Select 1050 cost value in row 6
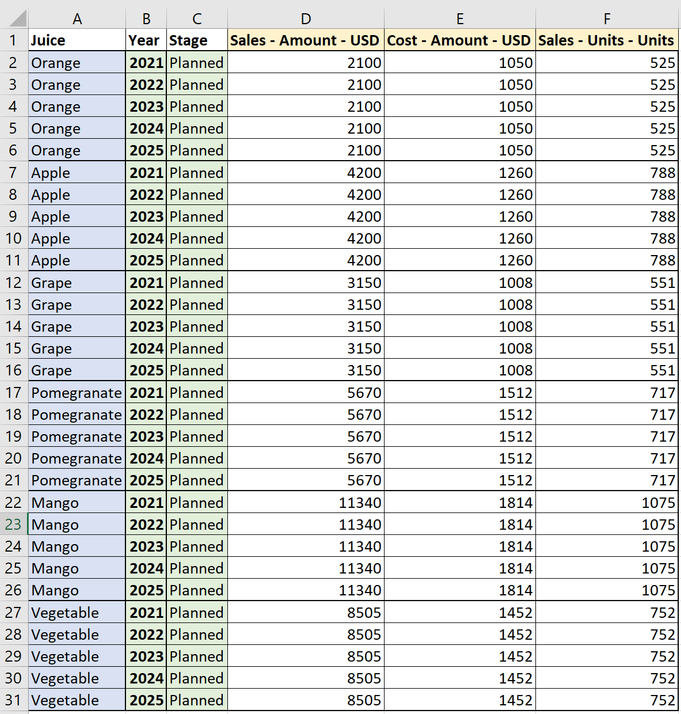This screenshot has width=681, height=714. 460,150
